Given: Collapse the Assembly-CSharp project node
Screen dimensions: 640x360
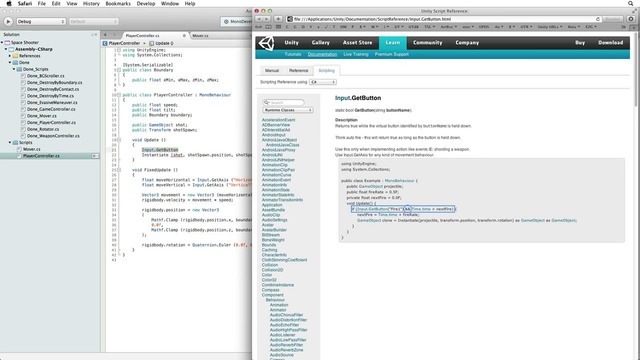Looking at the screenshot, I should [x=6, y=49].
